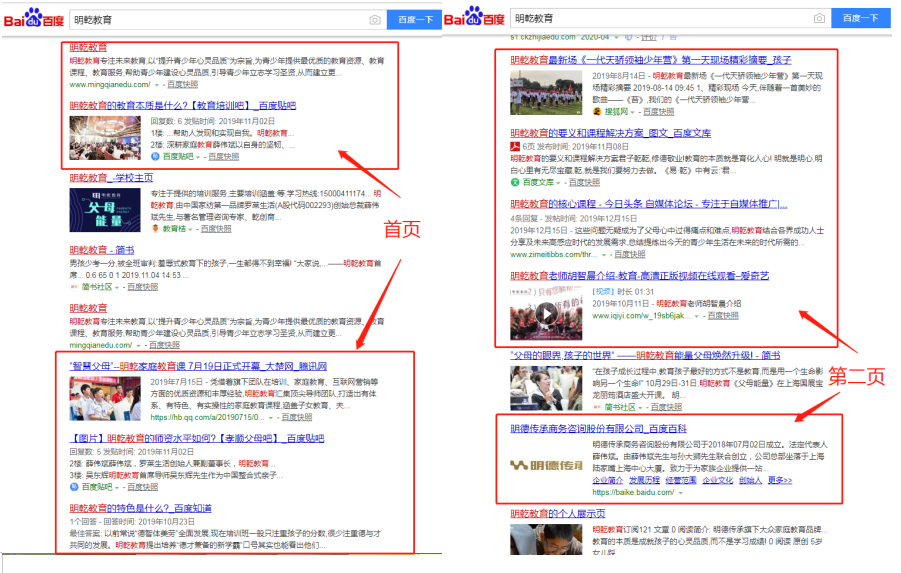
Task: Click the 简书社区 icon on the left page
Action: (74, 287)
